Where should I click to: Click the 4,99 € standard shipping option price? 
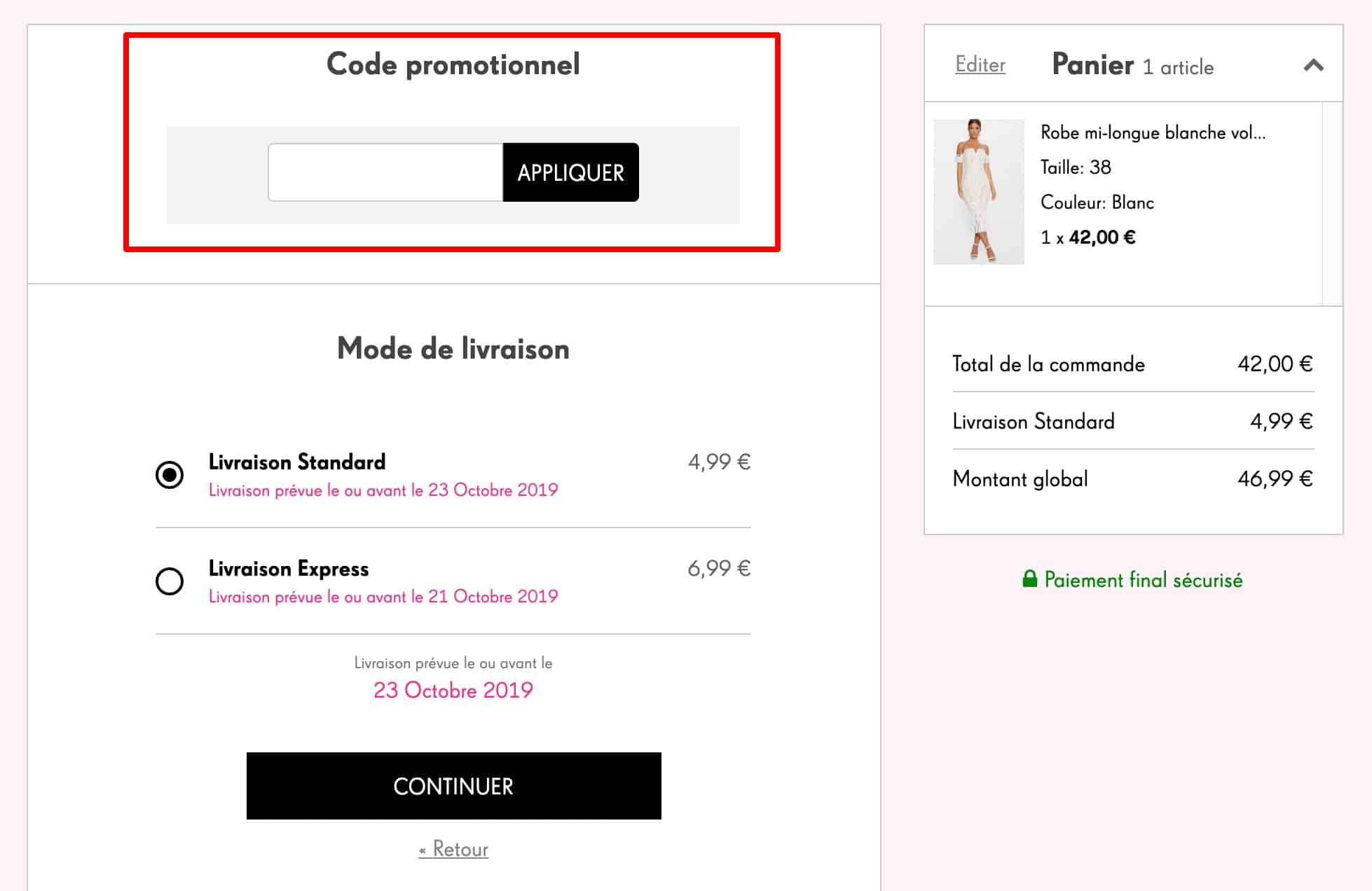[x=719, y=462]
